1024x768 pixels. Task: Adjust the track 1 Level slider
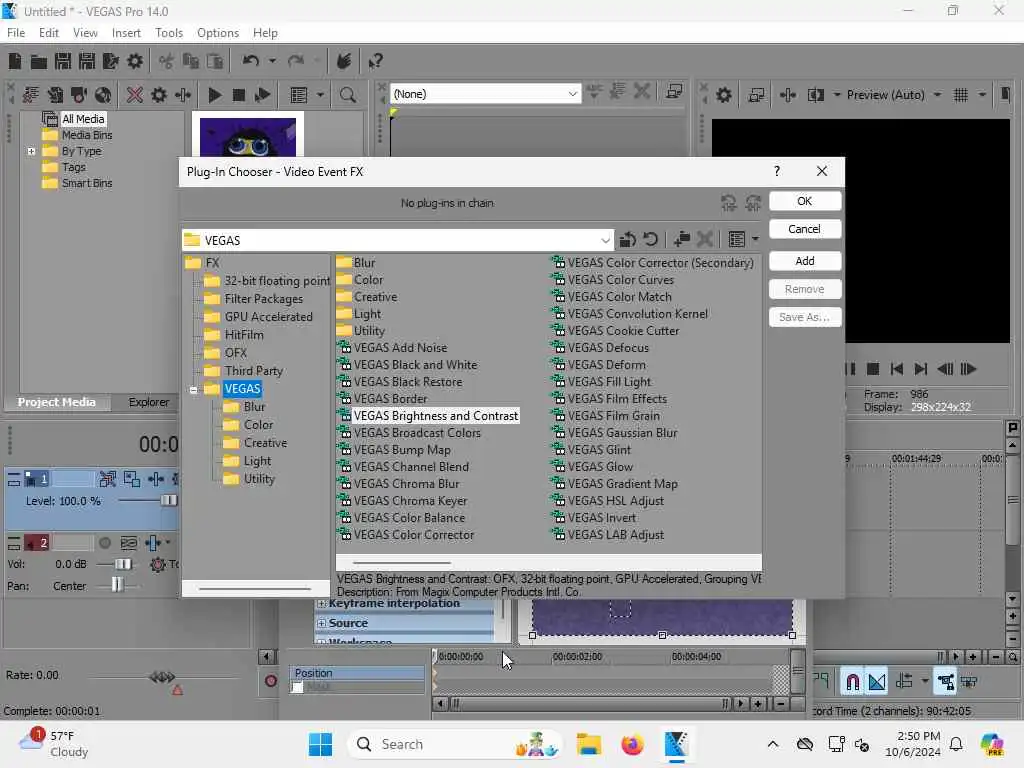coord(168,501)
